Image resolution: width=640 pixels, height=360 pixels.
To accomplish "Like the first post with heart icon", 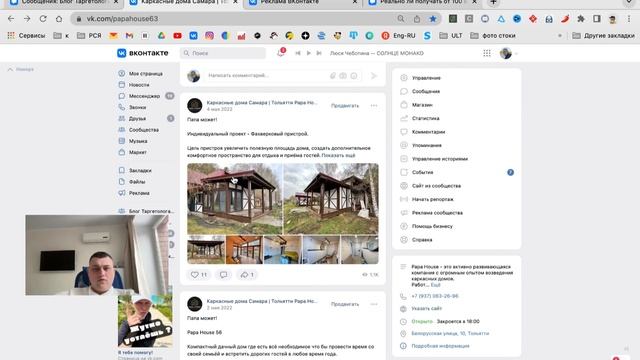I will (199, 275).
